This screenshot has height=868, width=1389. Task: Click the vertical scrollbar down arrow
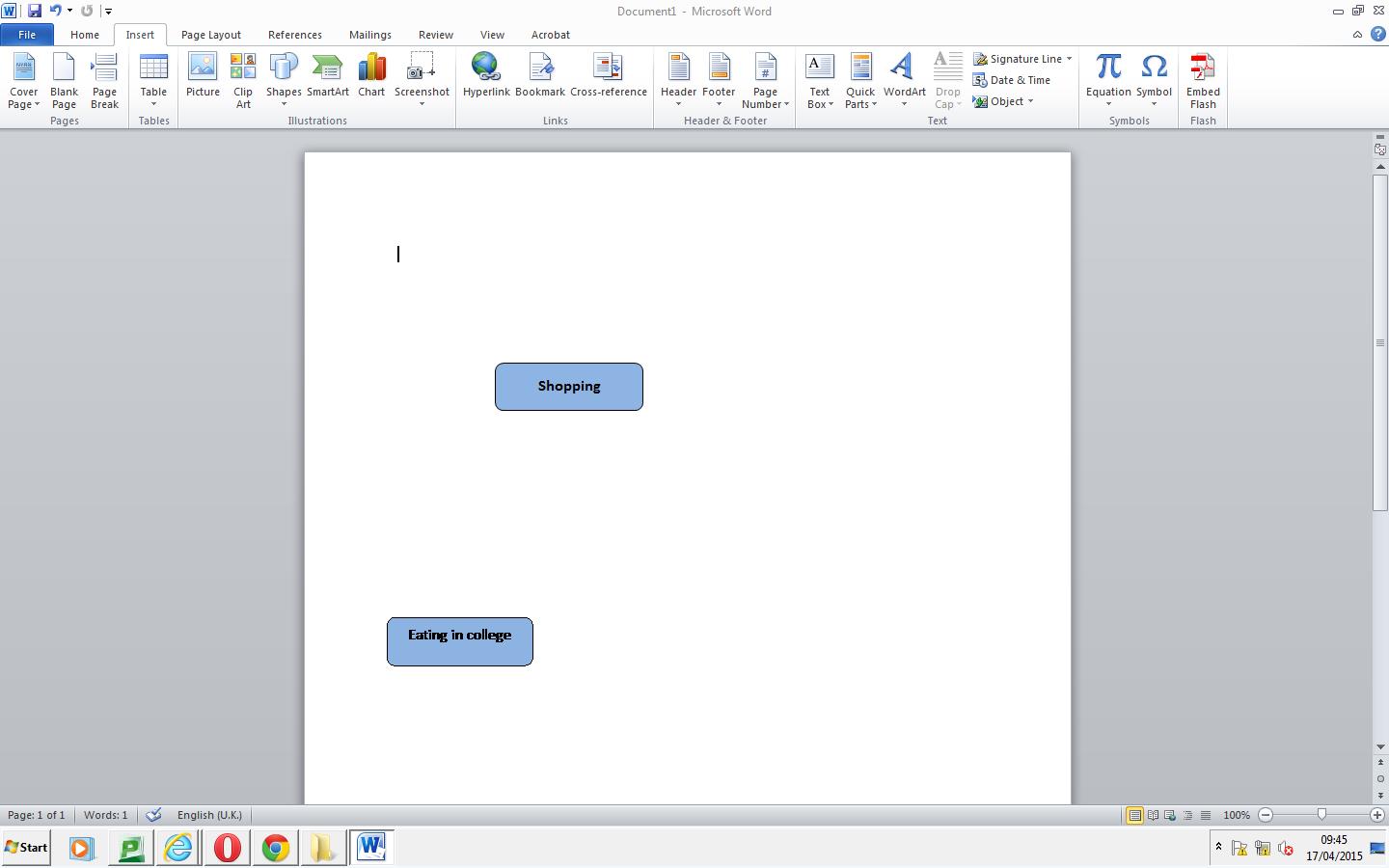pyautogui.click(x=1380, y=746)
